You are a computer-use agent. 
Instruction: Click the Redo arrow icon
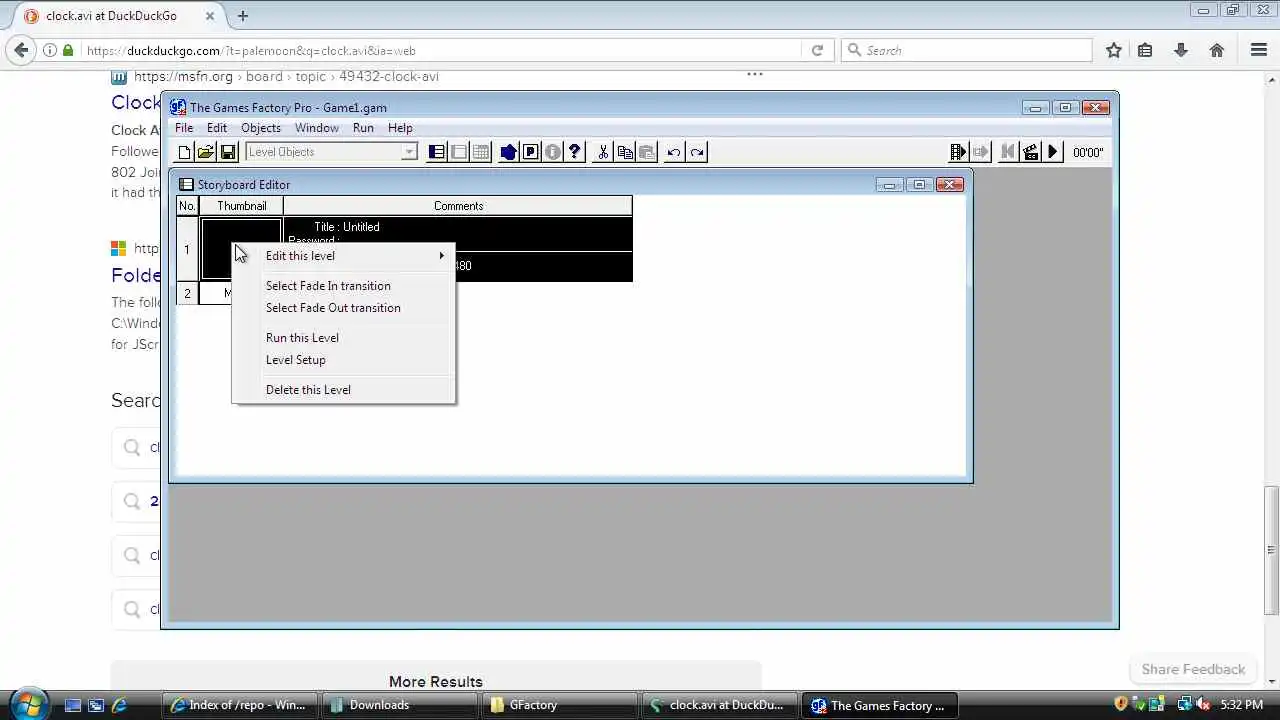click(697, 152)
